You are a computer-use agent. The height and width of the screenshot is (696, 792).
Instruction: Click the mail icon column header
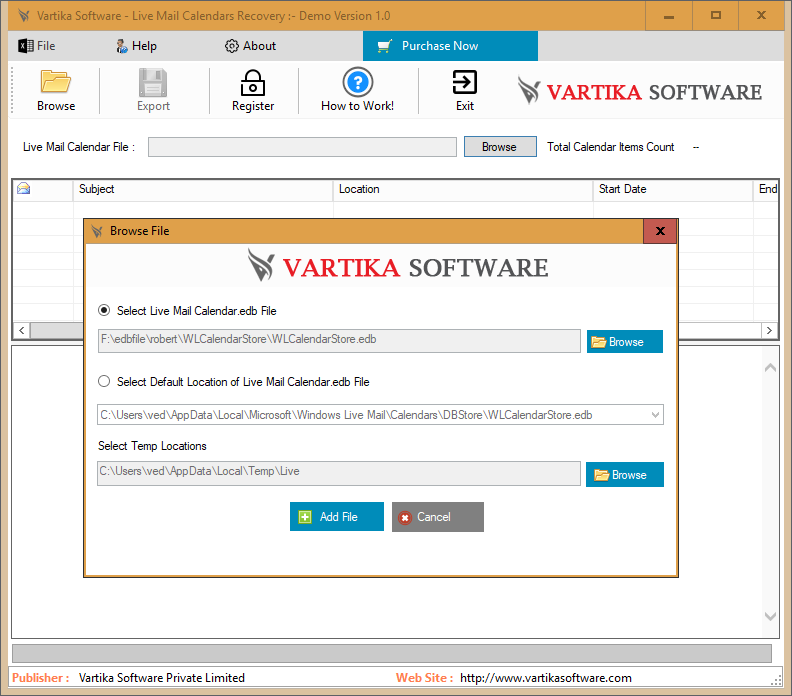(24, 189)
